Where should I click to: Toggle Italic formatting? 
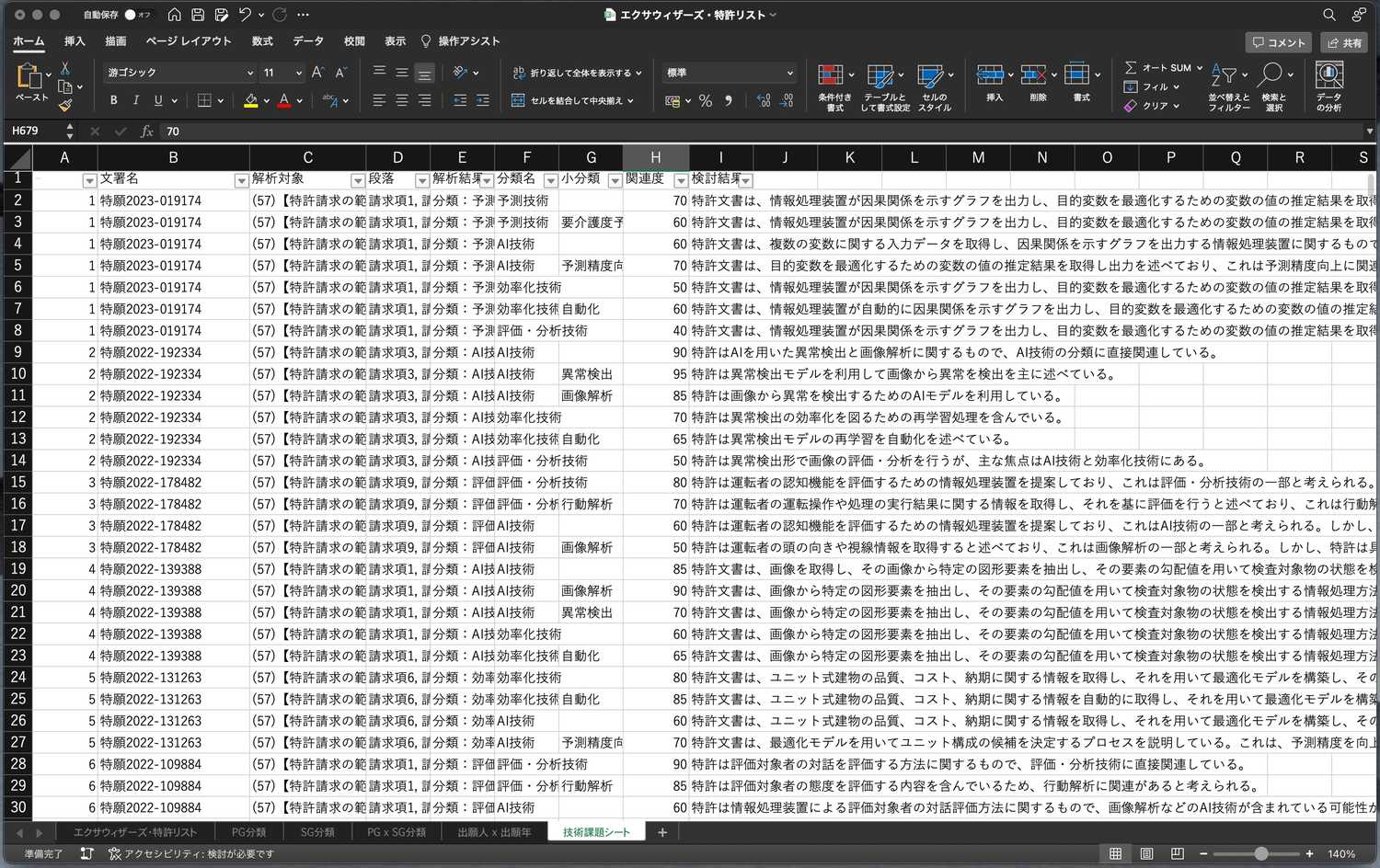pyautogui.click(x=136, y=100)
